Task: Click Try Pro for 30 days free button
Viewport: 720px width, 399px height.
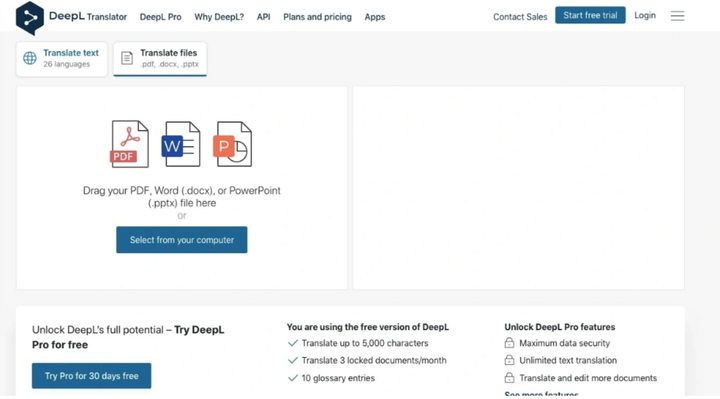Action: tap(91, 376)
